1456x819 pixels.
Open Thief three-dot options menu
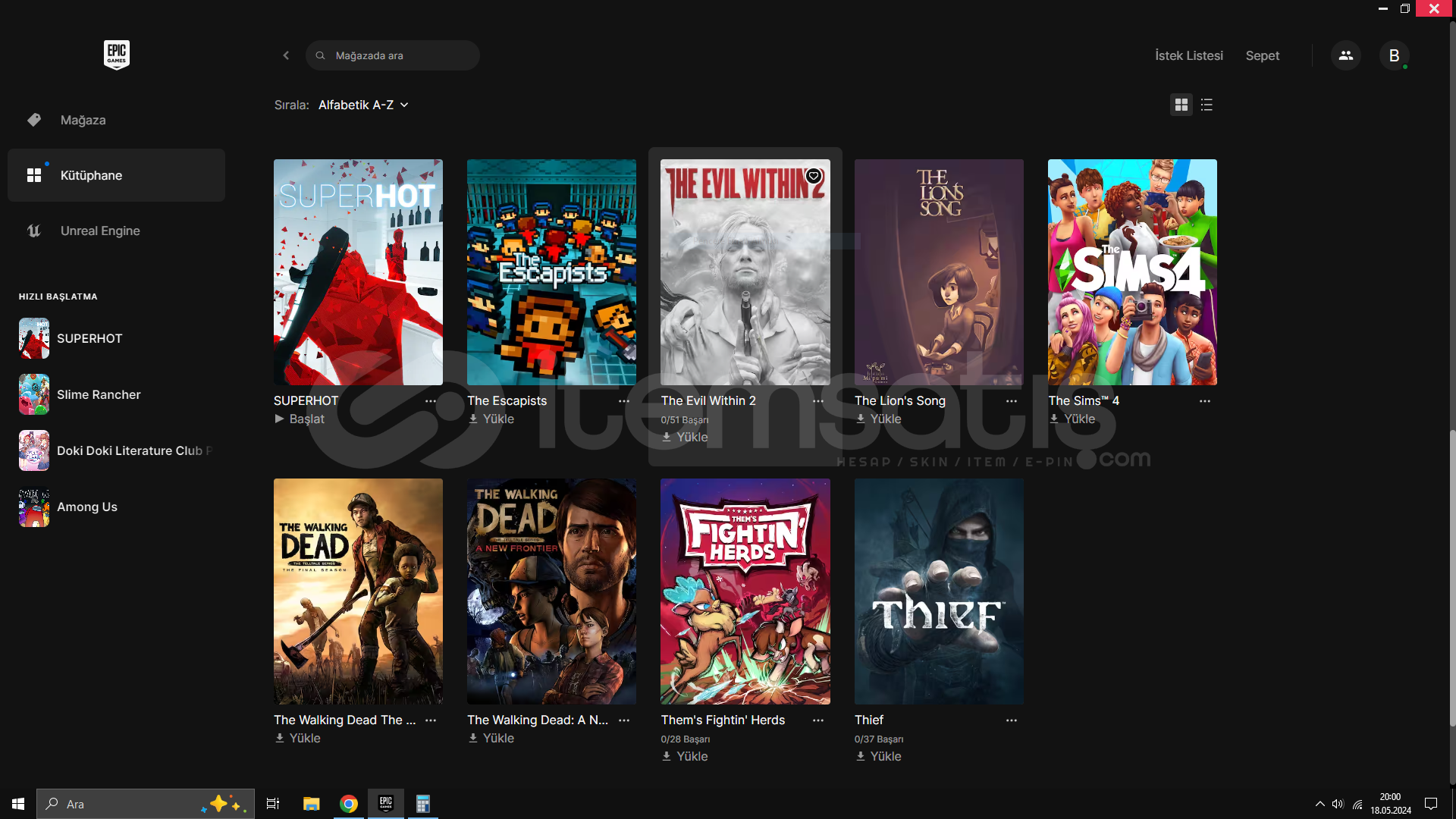[1012, 720]
